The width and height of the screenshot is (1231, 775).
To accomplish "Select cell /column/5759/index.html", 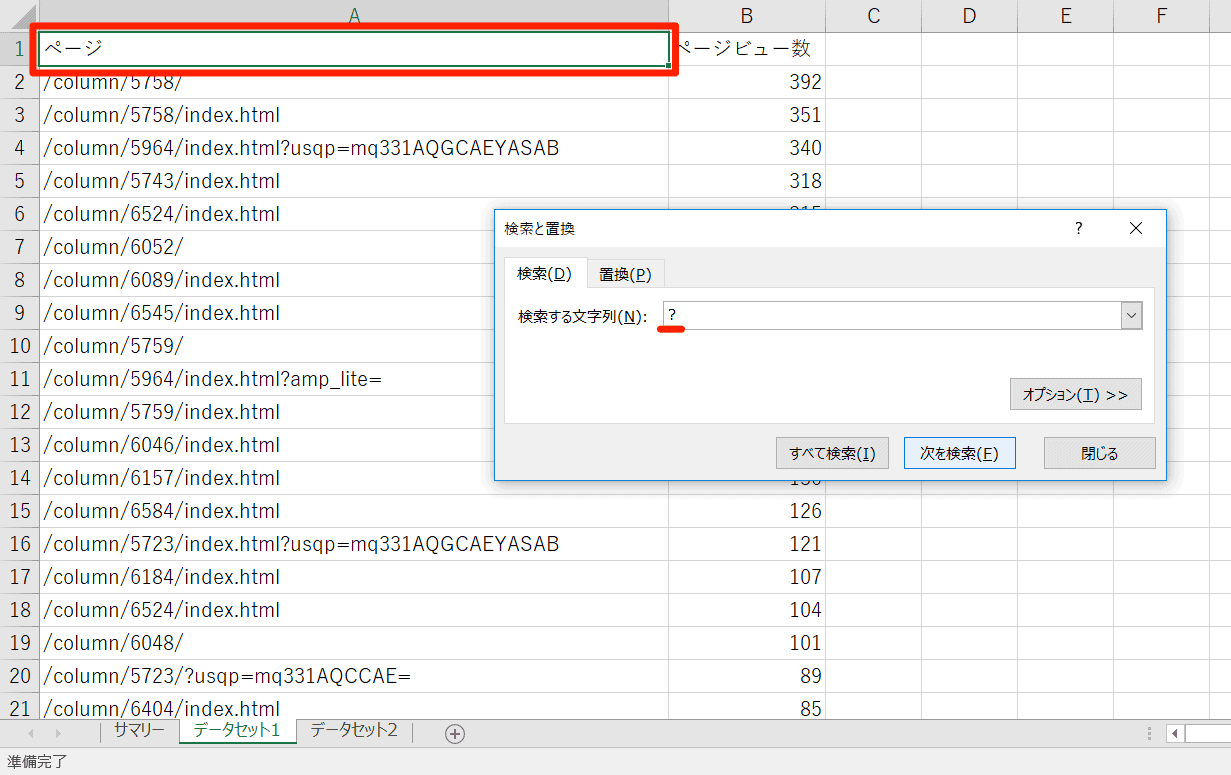I will (x=266, y=412).
